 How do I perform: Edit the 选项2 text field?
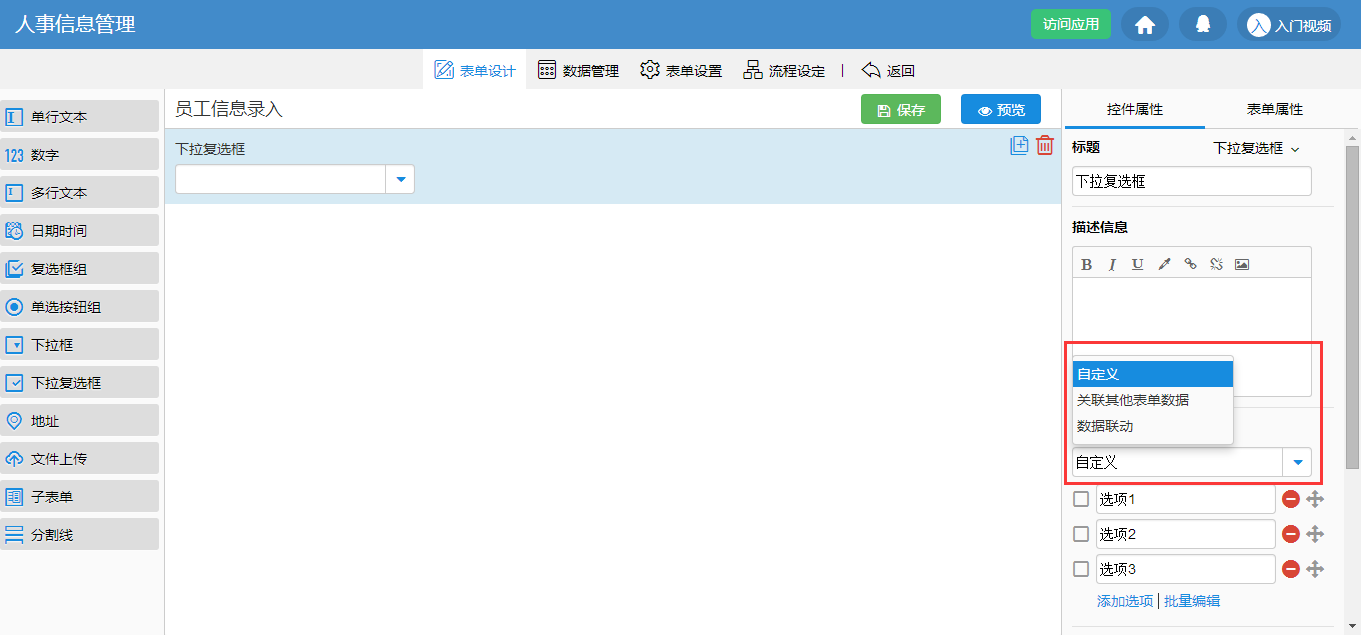(x=1186, y=534)
